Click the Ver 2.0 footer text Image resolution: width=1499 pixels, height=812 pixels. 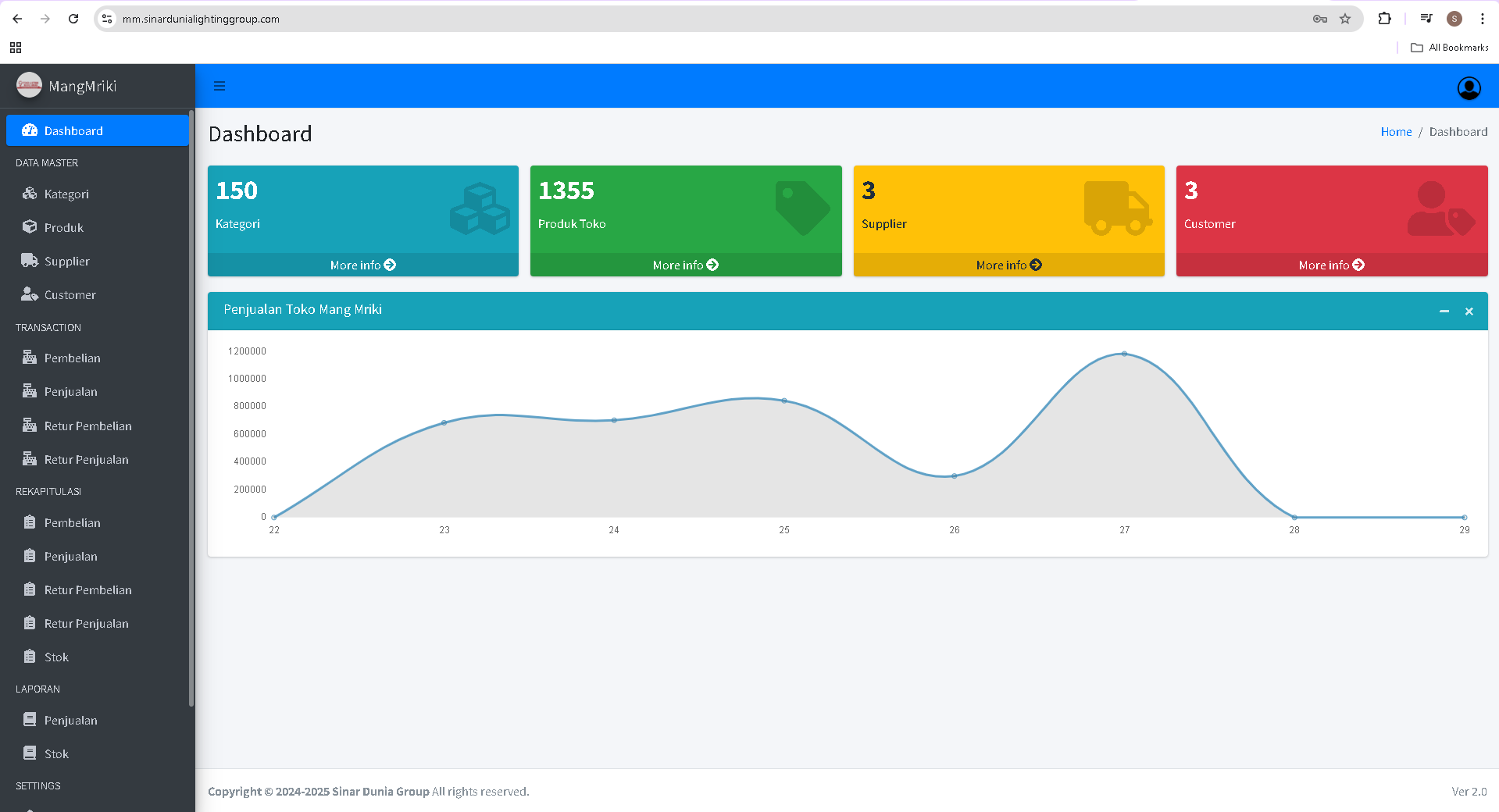pyautogui.click(x=1469, y=792)
